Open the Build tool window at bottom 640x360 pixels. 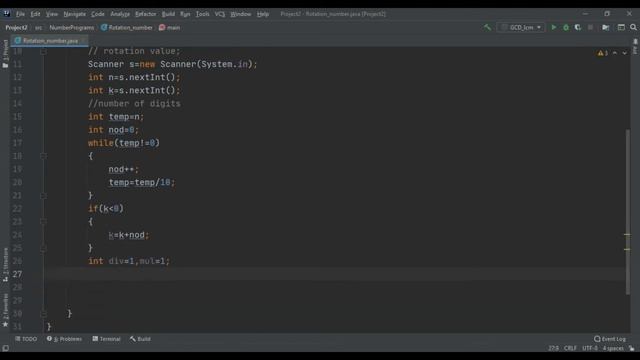140,339
